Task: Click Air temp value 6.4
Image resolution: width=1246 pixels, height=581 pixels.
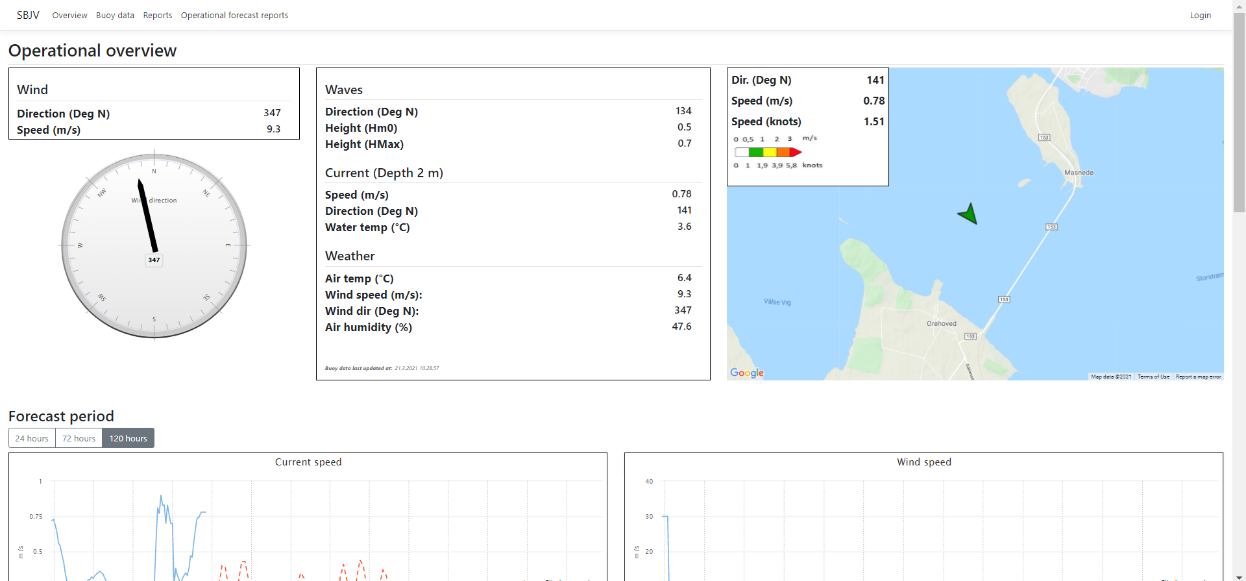Action: pos(684,278)
